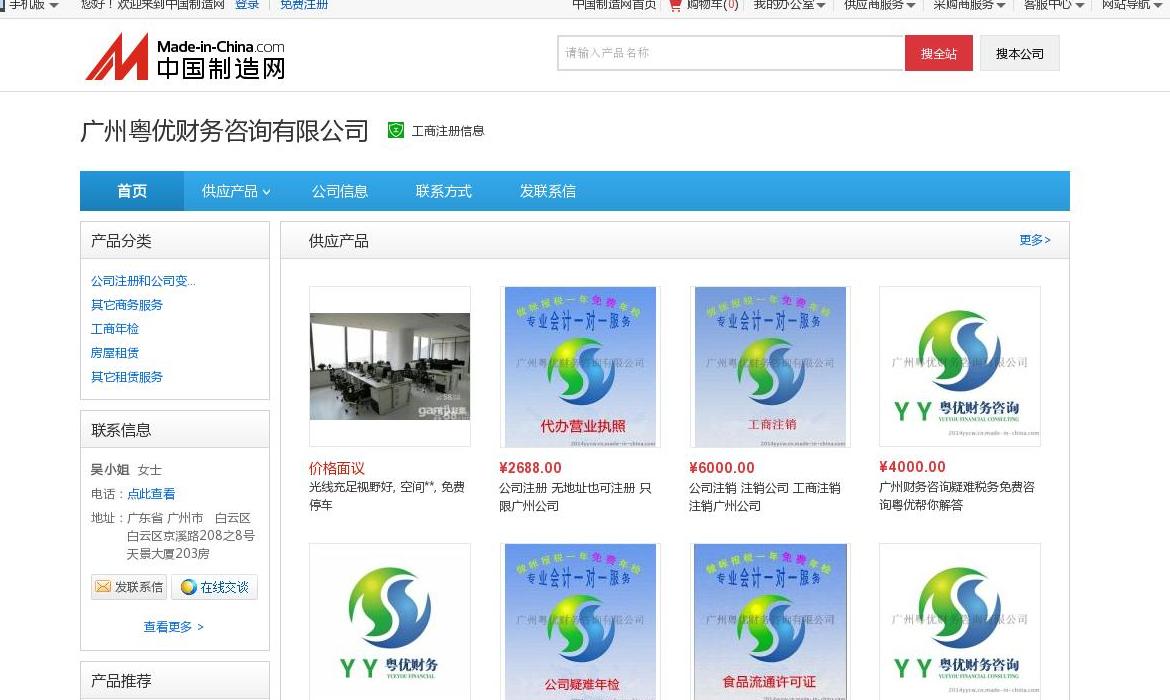Click the 登录 link
This screenshot has height=700, width=1170.
click(x=247, y=5)
